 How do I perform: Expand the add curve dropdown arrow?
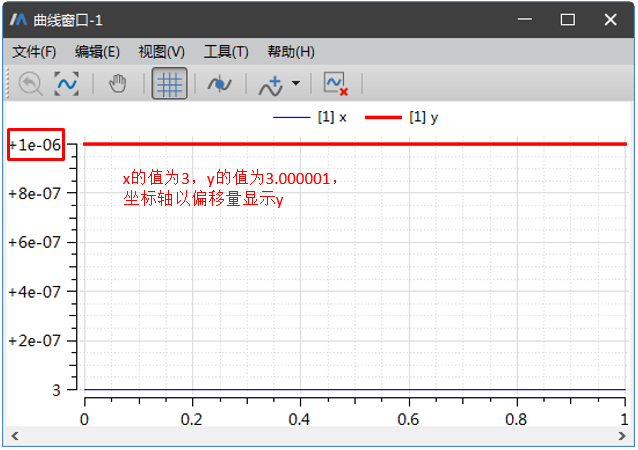[x=295, y=86]
